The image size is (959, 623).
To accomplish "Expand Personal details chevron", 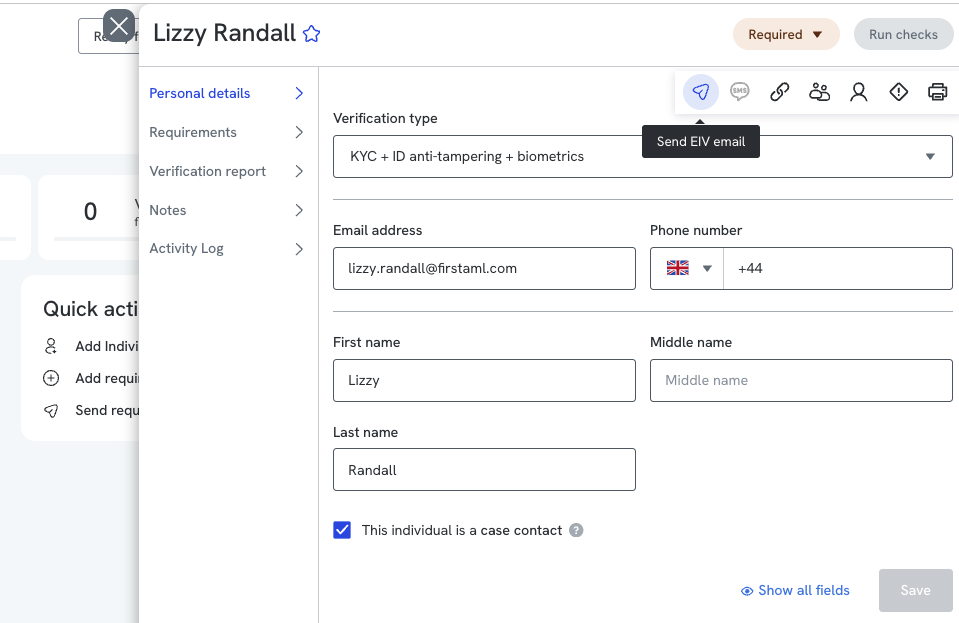I will (299, 93).
